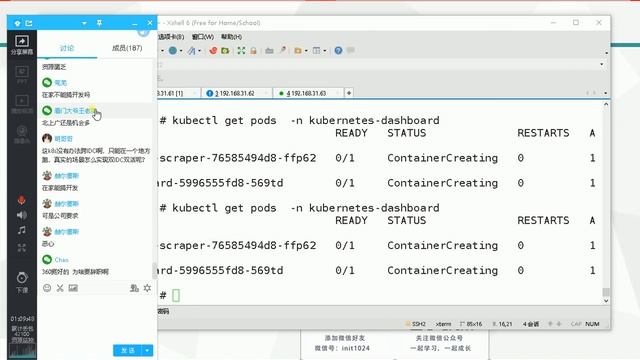This screenshot has height=360, width=640.
Task: Click the export icon in the chat title bar
Action: click(29, 23)
